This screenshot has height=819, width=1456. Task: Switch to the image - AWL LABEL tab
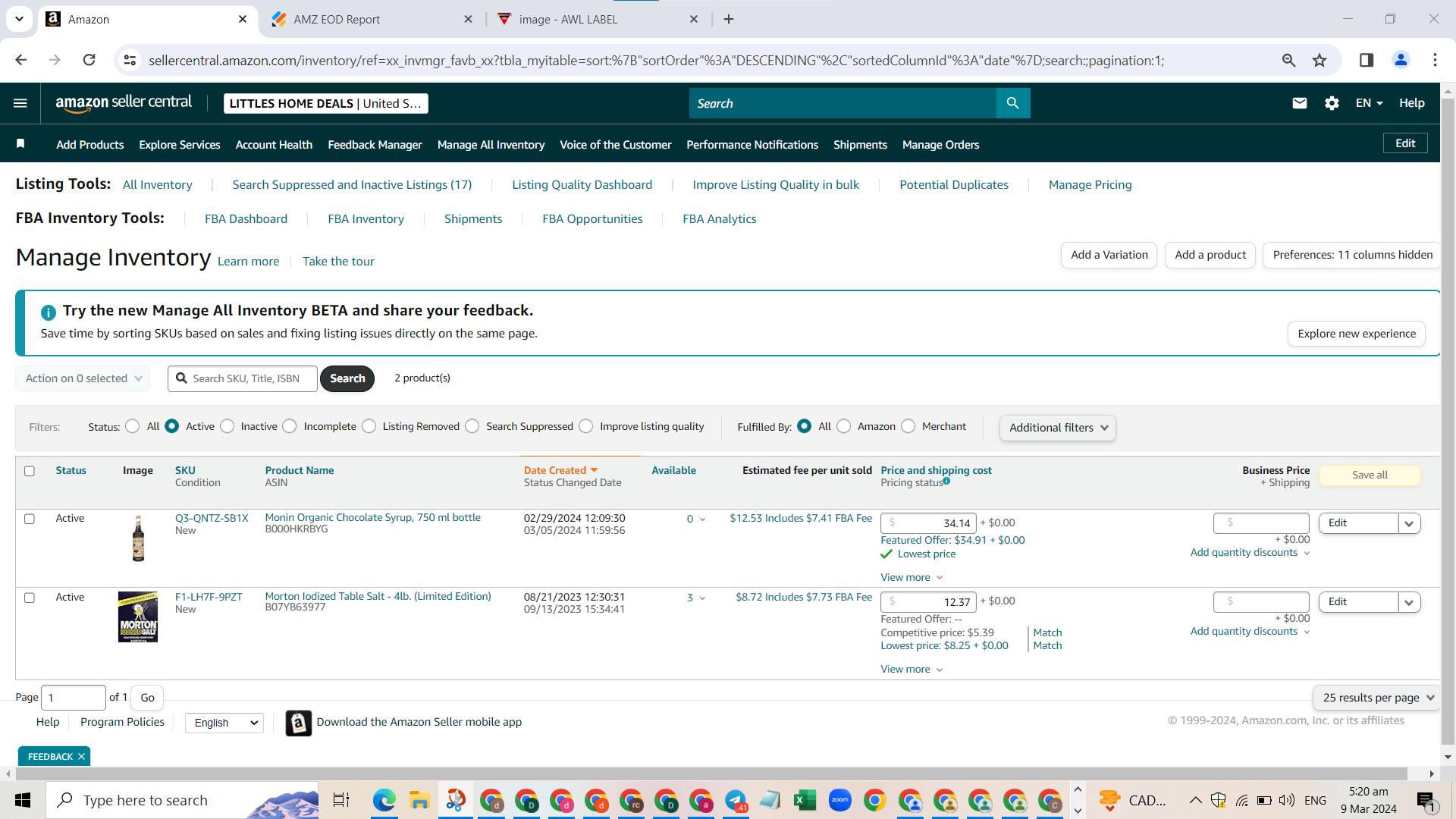(598, 19)
